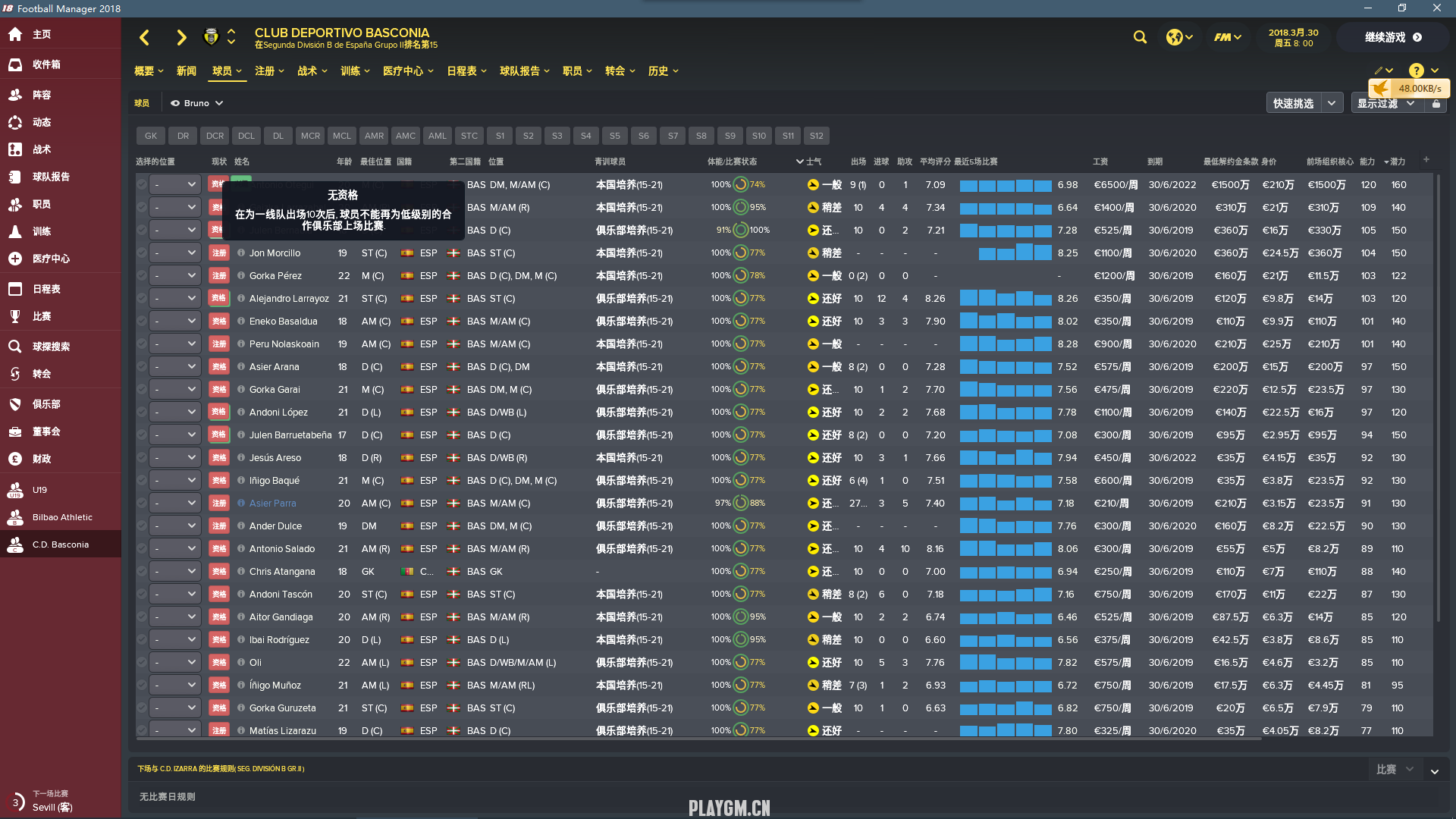Select the GK position filter button

click(x=151, y=136)
